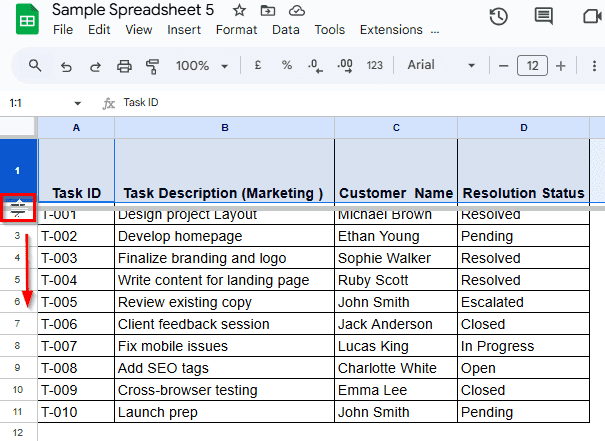The height and width of the screenshot is (441, 605).
Task: Open the name box dropdown arrow
Action: (78, 103)
